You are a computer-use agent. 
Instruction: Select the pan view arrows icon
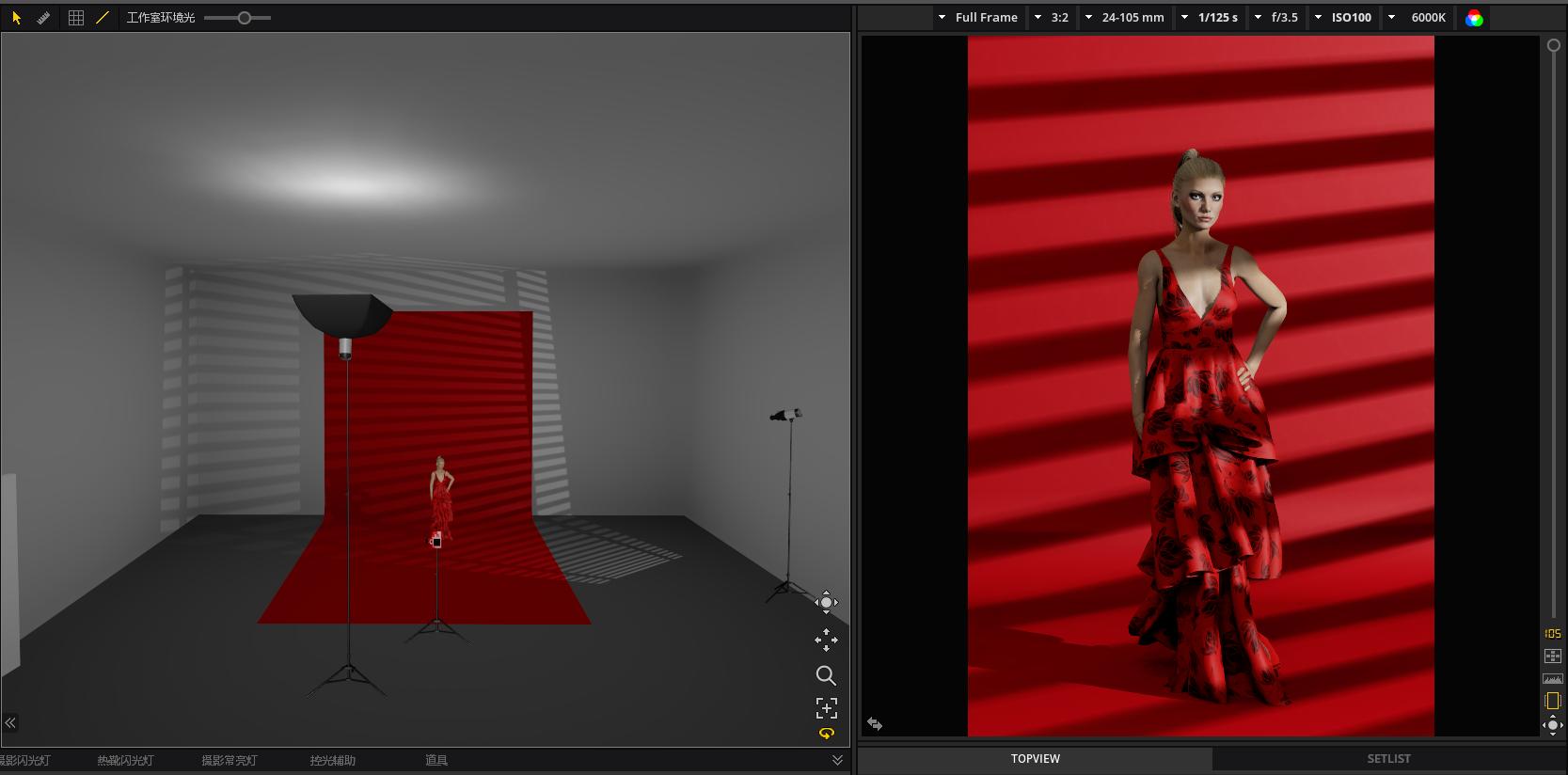tap(826, 641)
